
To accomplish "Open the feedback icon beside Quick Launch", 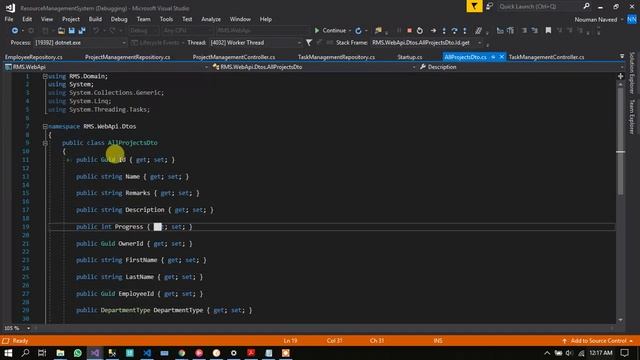I will tap(489, 6).
